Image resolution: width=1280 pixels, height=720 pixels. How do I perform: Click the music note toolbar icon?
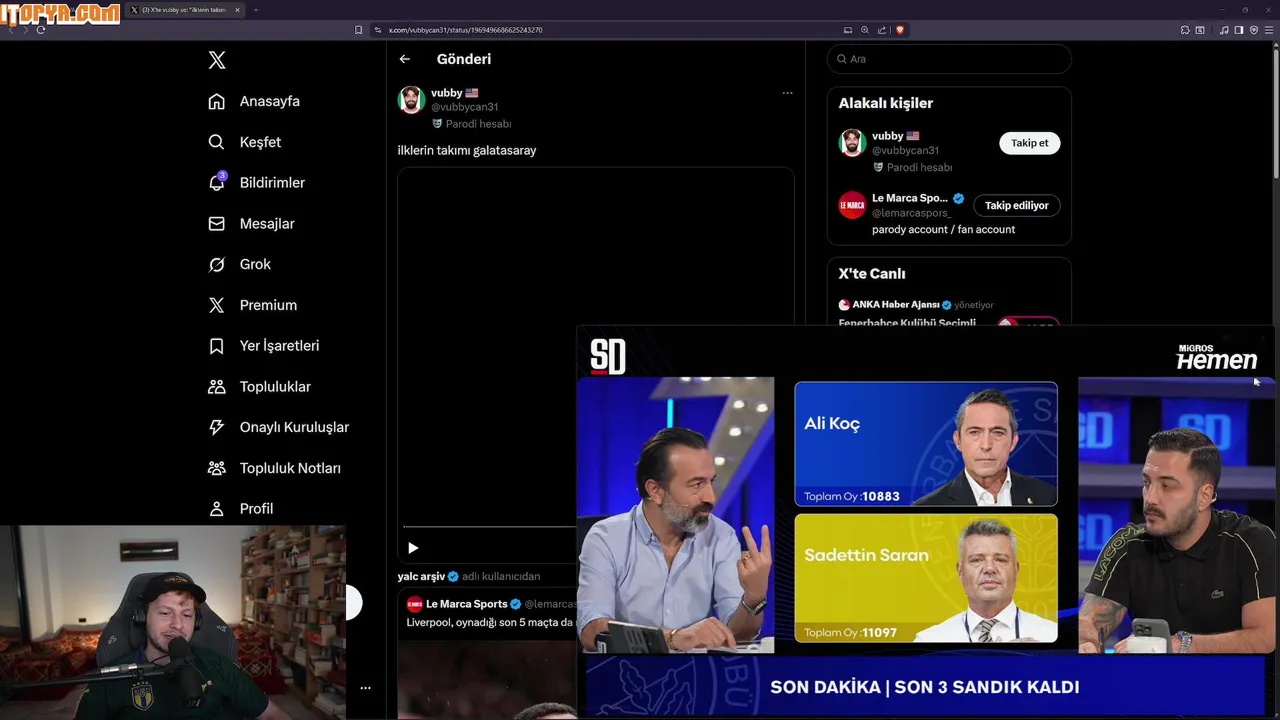click(1224, 30)
